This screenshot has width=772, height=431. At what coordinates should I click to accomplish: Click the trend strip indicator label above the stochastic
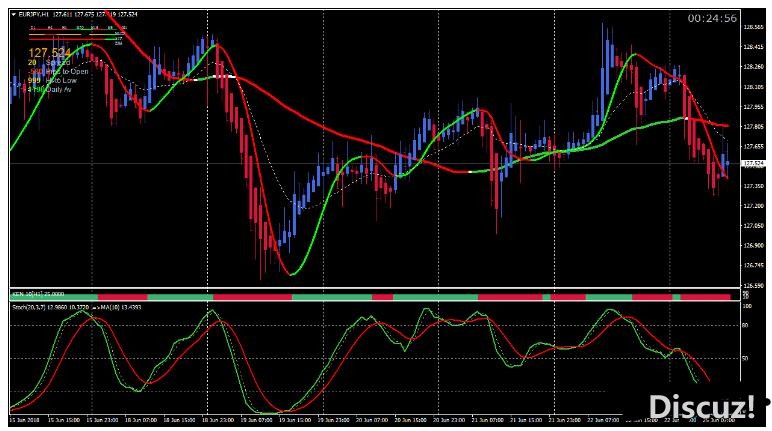coord(38,294)
